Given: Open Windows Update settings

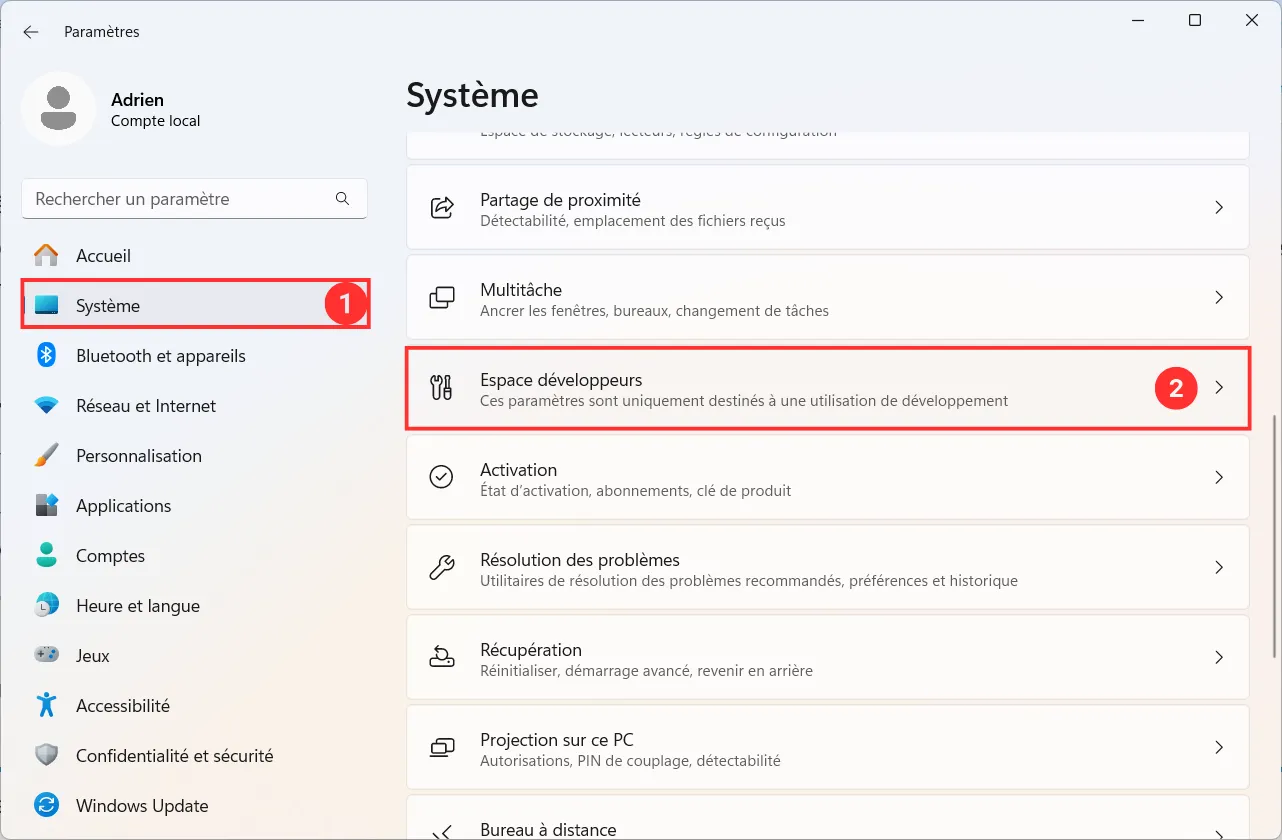Looking at the screenshot, I should pos(194,806).
